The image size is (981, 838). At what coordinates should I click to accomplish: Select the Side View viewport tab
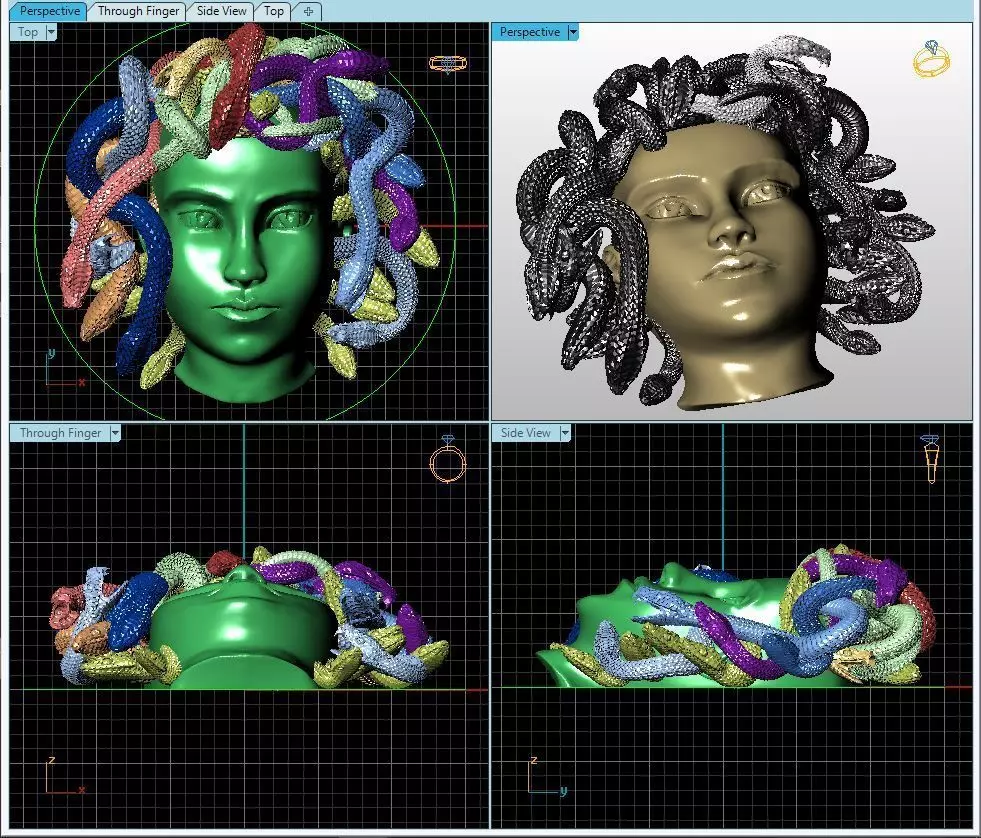point(221,11)
